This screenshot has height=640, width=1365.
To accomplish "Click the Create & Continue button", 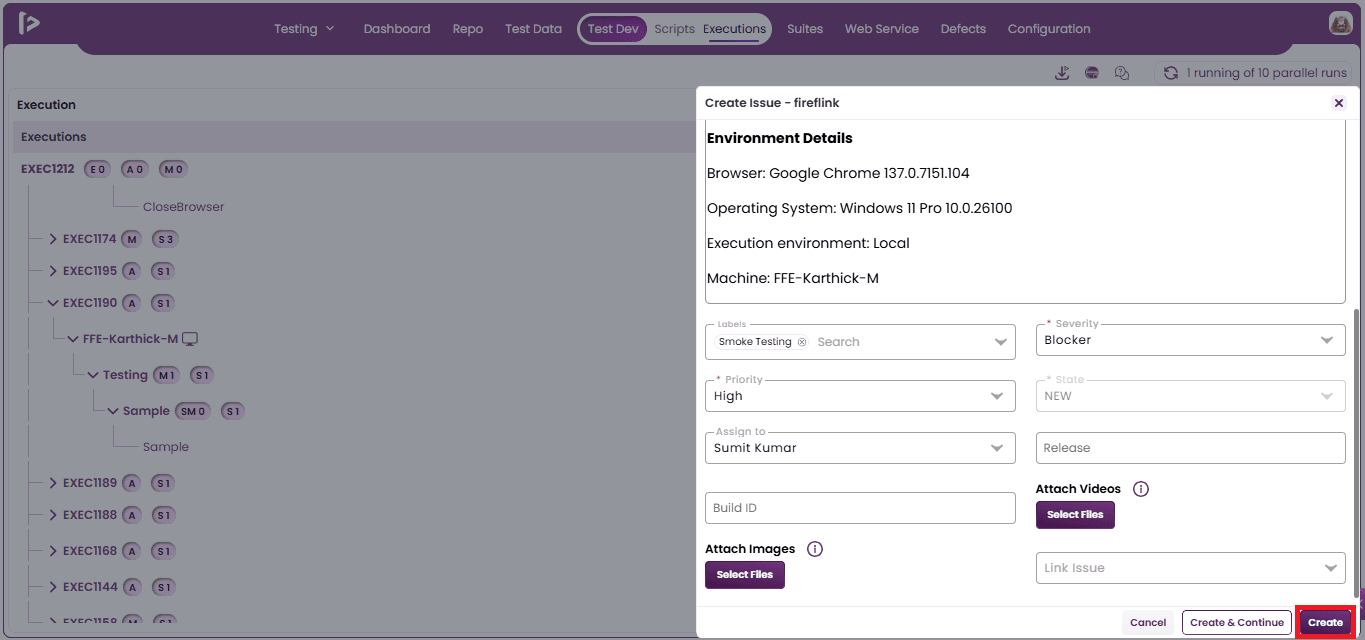I will [x=1237, y=622].
